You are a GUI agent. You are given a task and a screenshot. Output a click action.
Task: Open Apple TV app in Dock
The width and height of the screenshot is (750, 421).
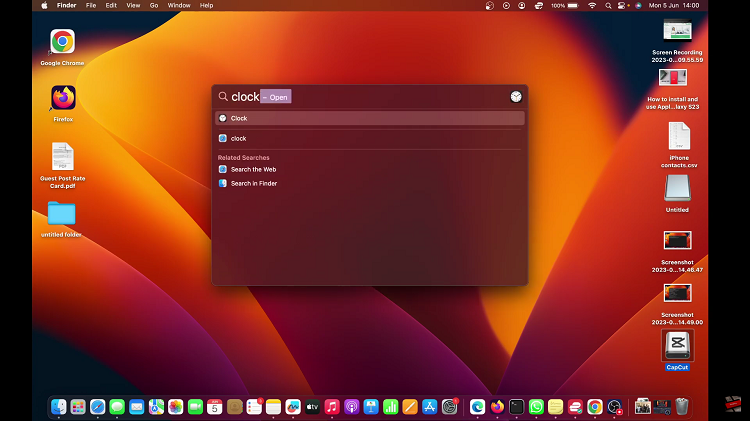click(x=312, y=407)
